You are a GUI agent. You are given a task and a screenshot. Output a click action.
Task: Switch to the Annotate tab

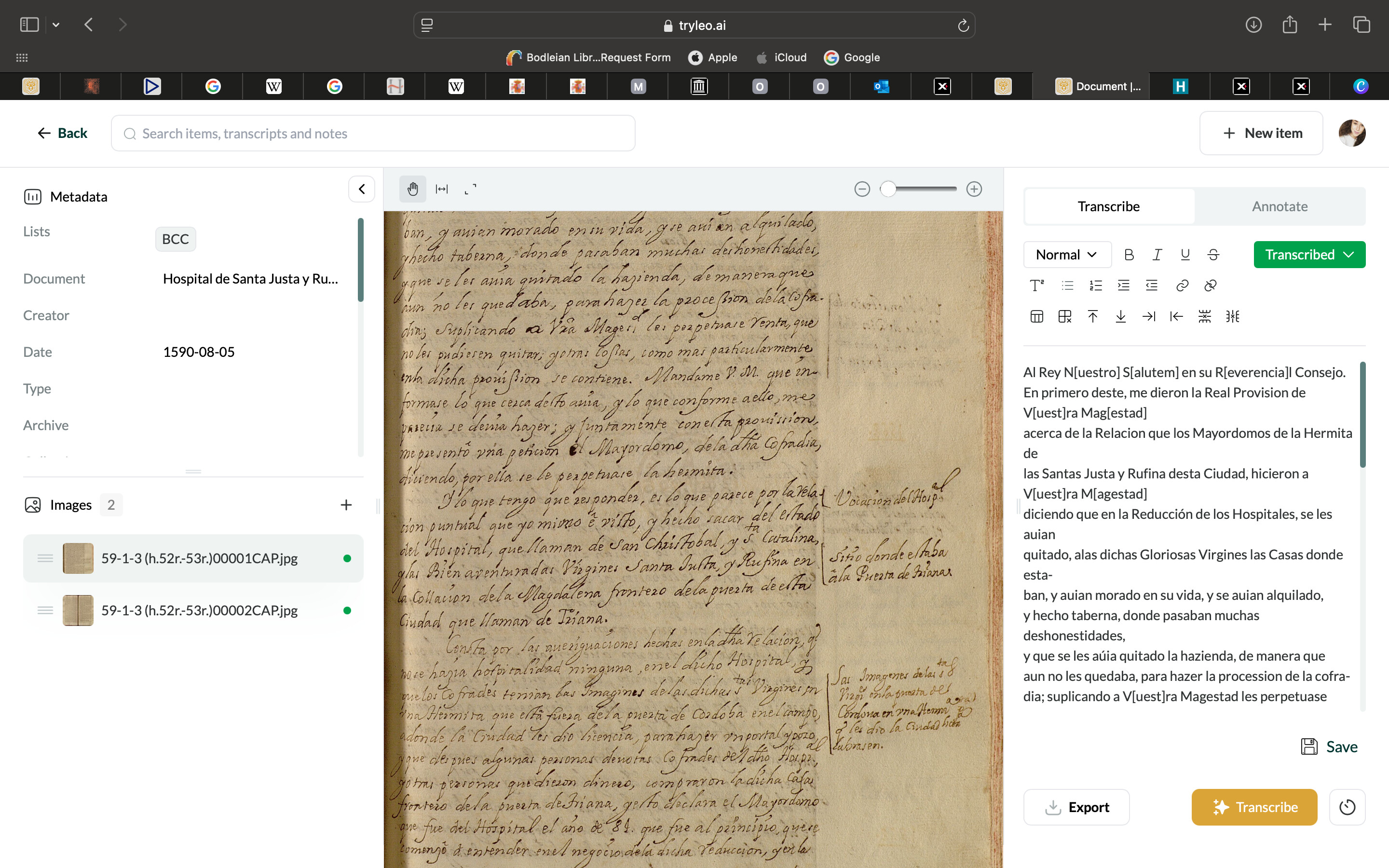1280,206
